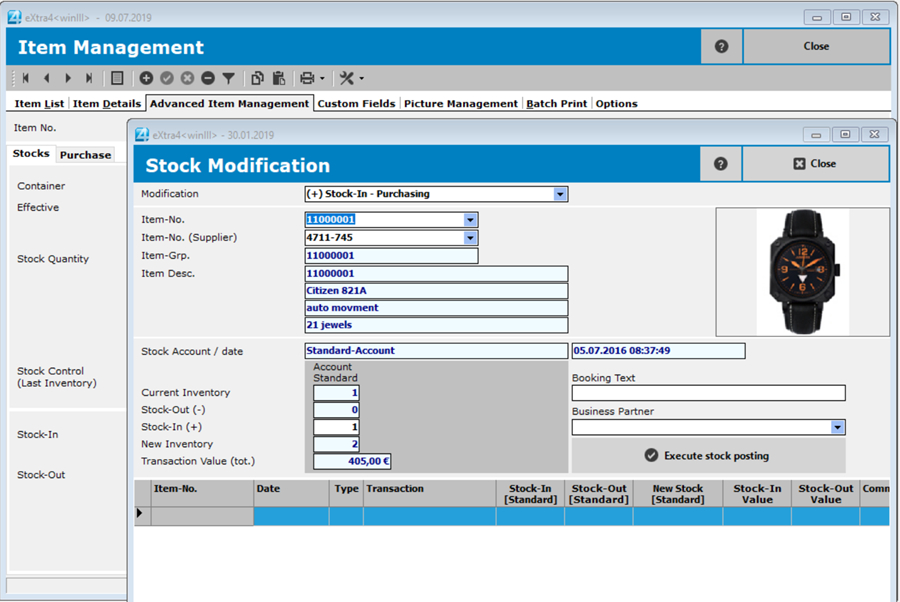
Task: Open the tools wrench menu
Action: (x=347, y=78)
